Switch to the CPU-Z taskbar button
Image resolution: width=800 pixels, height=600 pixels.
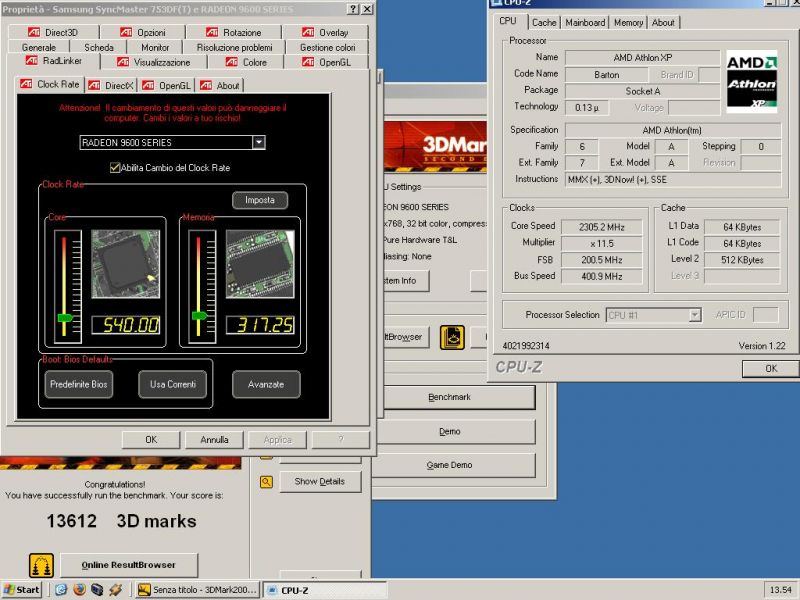coord(324,590)
